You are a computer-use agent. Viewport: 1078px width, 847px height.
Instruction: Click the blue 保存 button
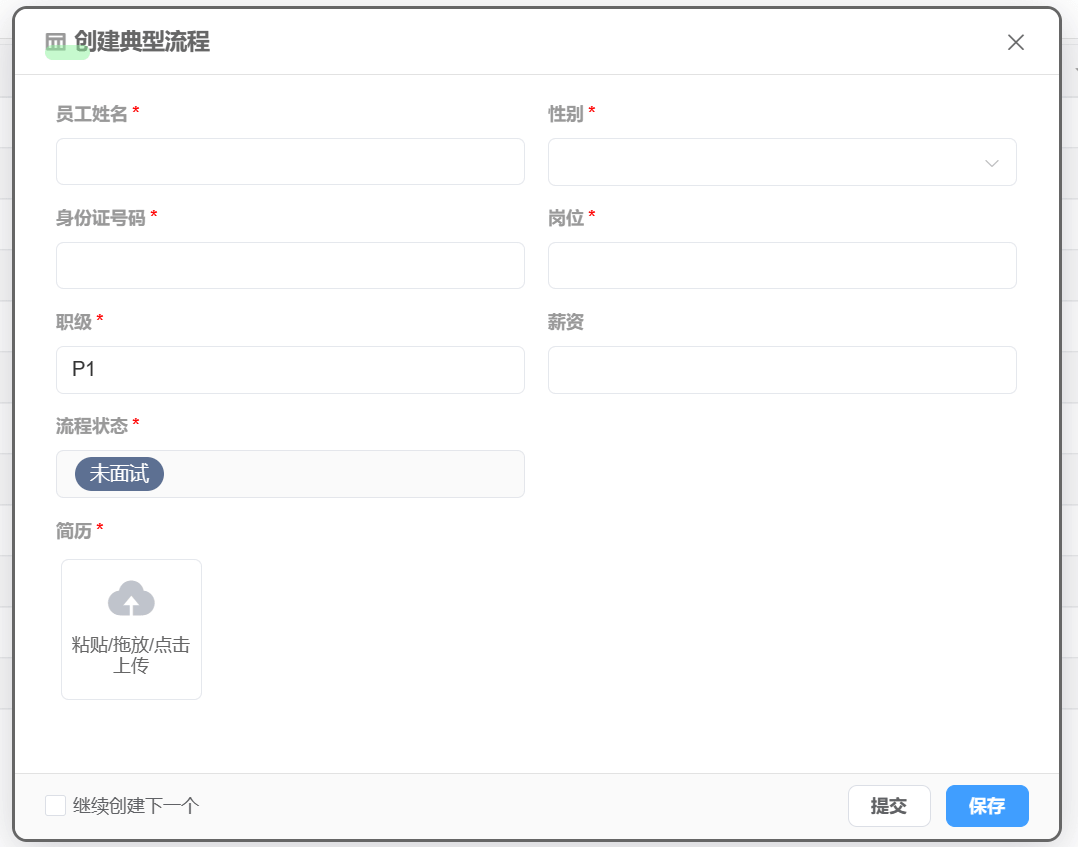tap(986, 806)
